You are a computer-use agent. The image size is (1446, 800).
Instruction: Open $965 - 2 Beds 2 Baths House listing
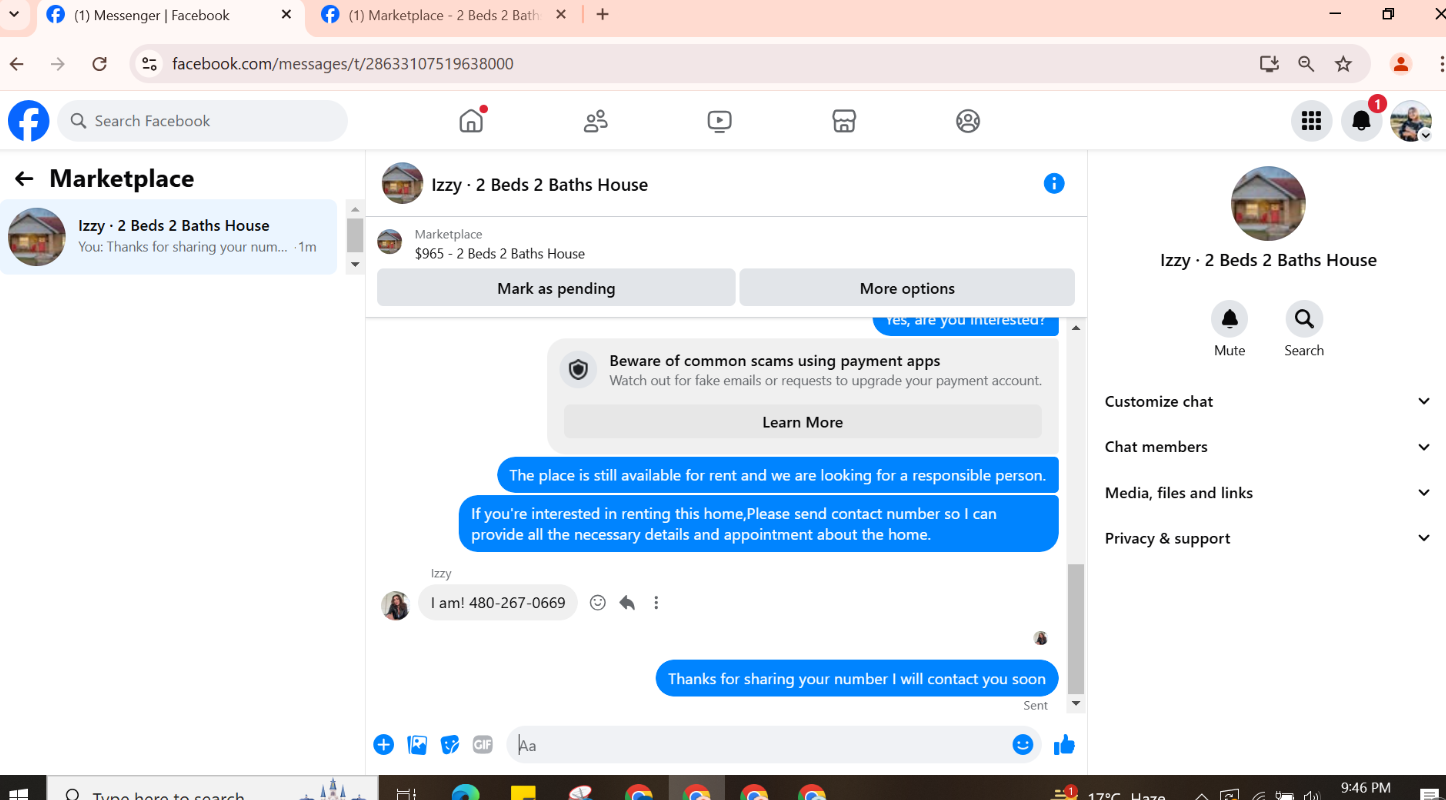coord(500,254)
